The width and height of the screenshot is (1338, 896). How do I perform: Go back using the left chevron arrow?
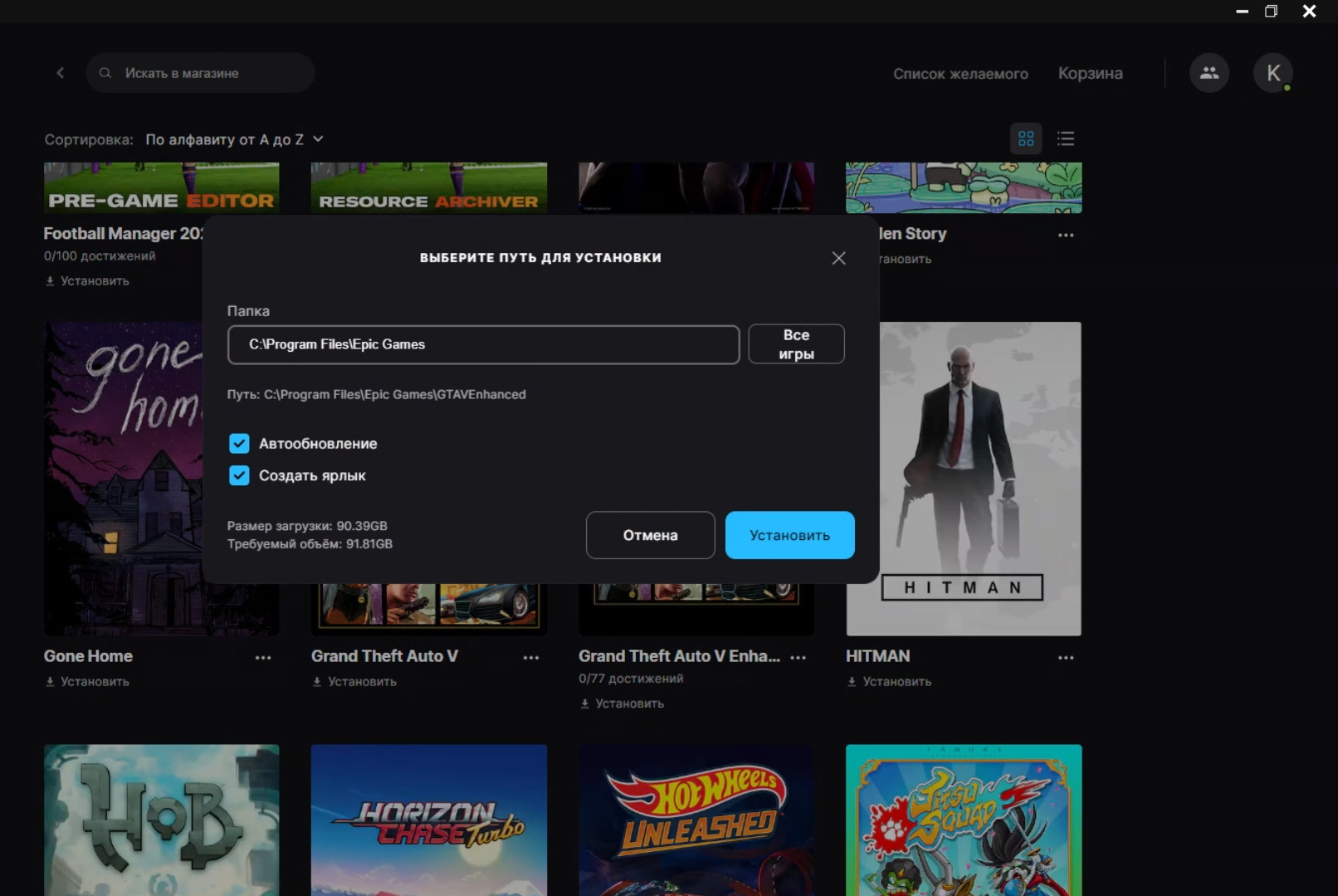point(60,73)
